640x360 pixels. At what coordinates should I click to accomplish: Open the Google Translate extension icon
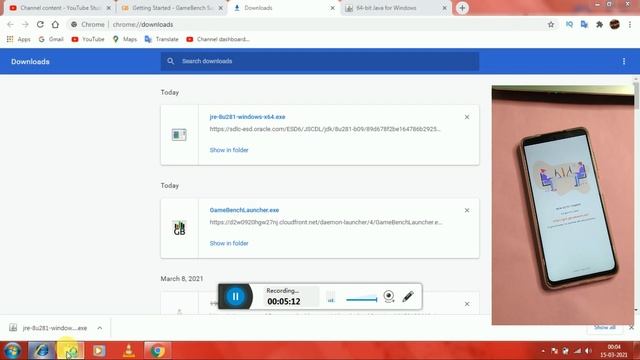point(584,24)
